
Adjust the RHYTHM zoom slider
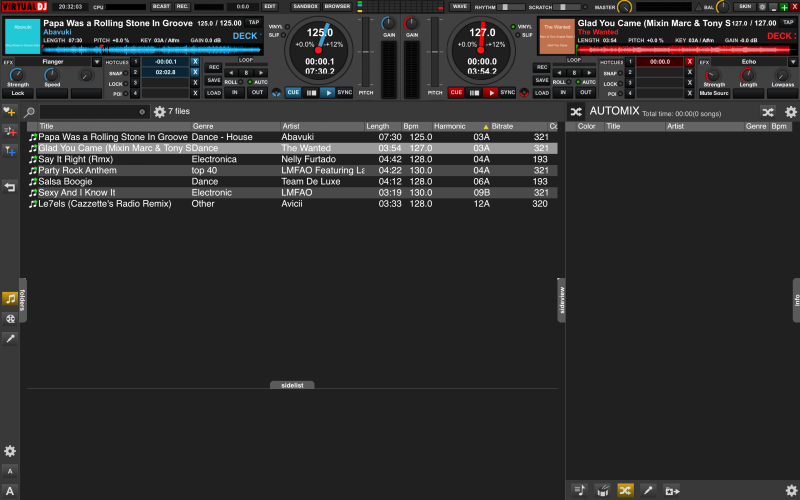click(x=511, y=7)
